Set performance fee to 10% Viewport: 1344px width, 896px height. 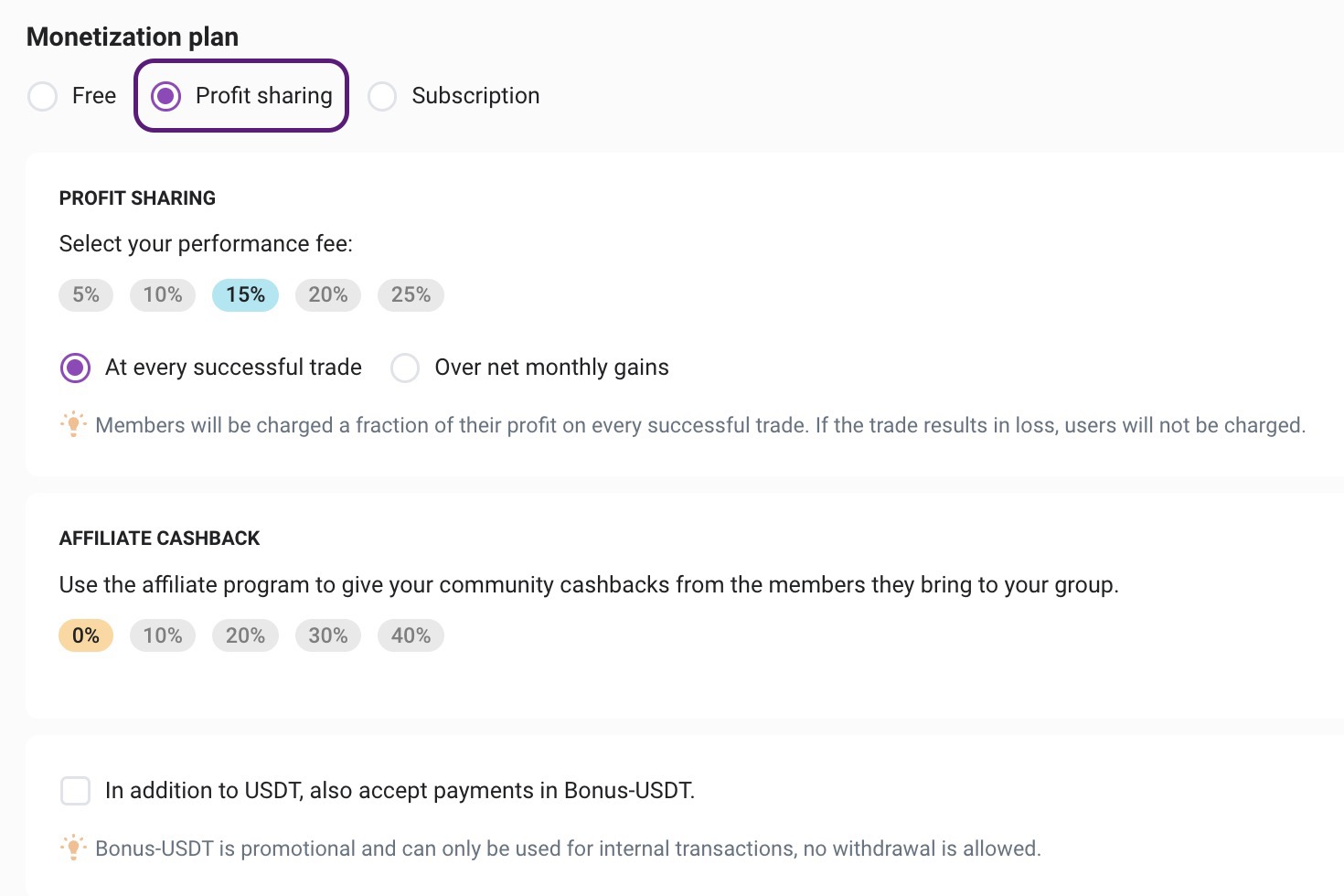point(163,295)
